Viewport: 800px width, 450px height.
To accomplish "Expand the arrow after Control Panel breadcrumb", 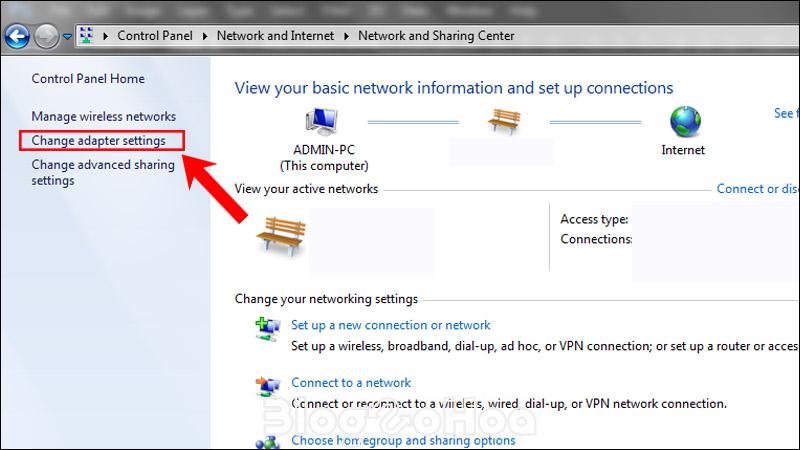I will click(x=205, y=36).
